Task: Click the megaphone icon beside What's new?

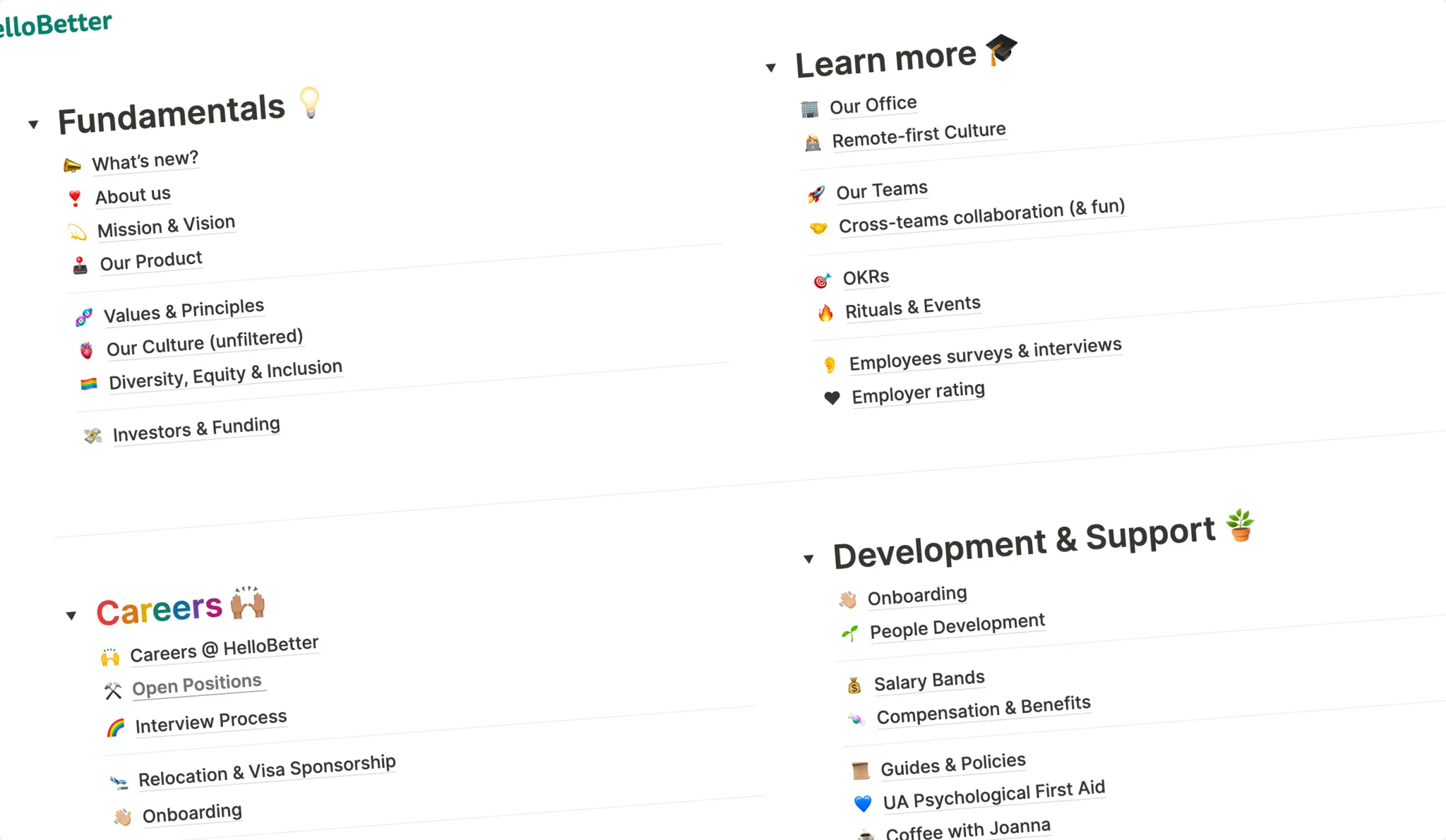Action: pos(72,166)
